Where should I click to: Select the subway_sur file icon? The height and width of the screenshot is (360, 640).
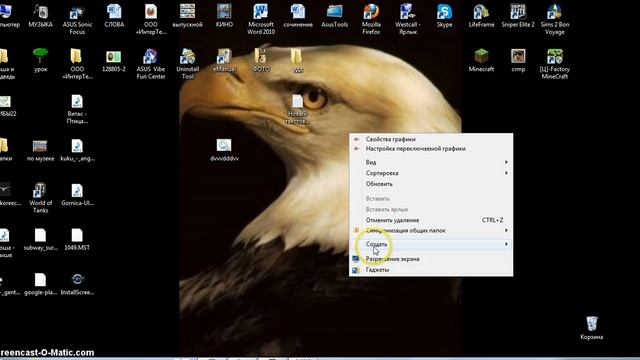pyautogui.click(x=40, y=239)
